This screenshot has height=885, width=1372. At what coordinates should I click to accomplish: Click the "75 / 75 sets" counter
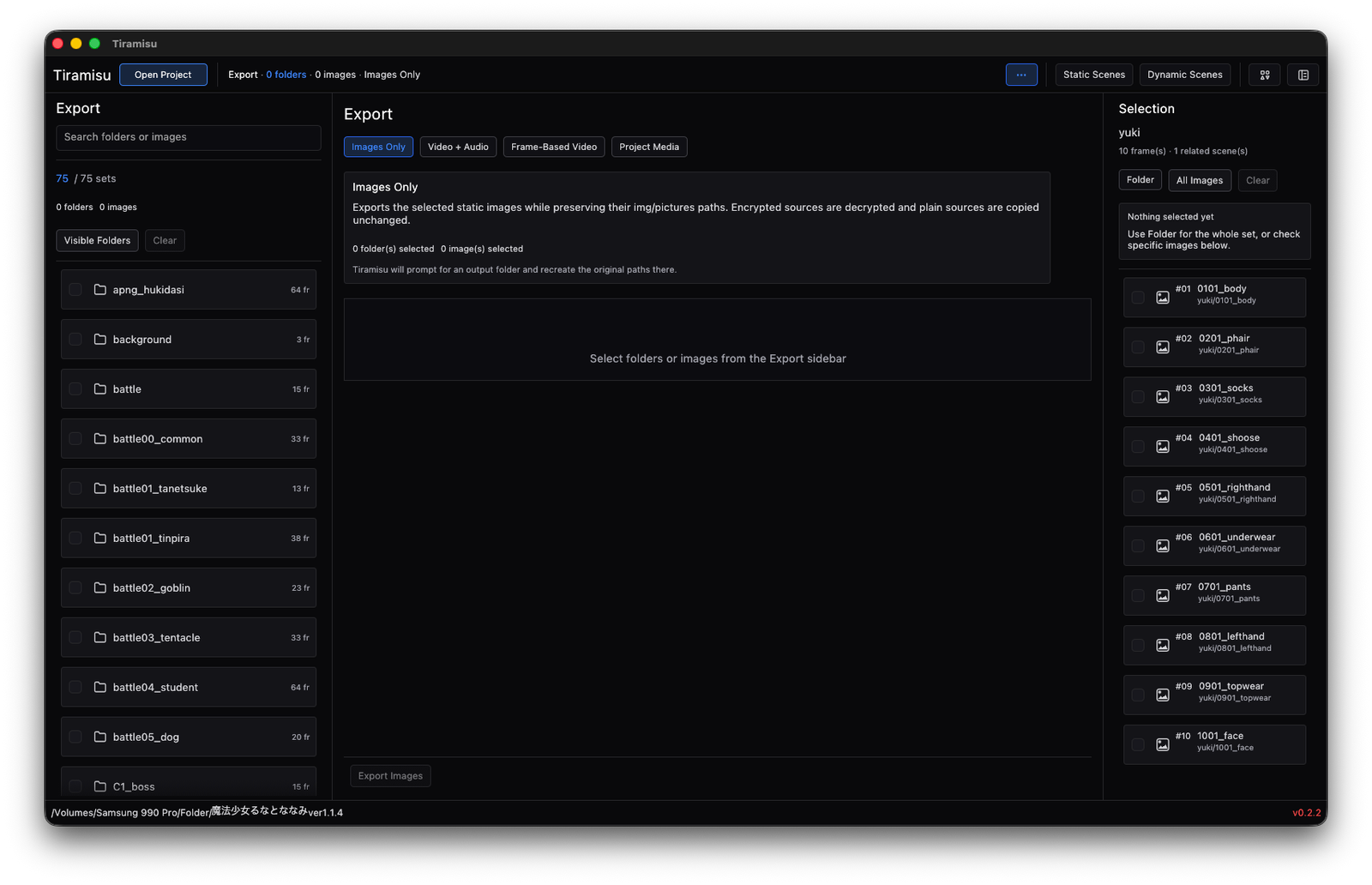click(86, 178)
